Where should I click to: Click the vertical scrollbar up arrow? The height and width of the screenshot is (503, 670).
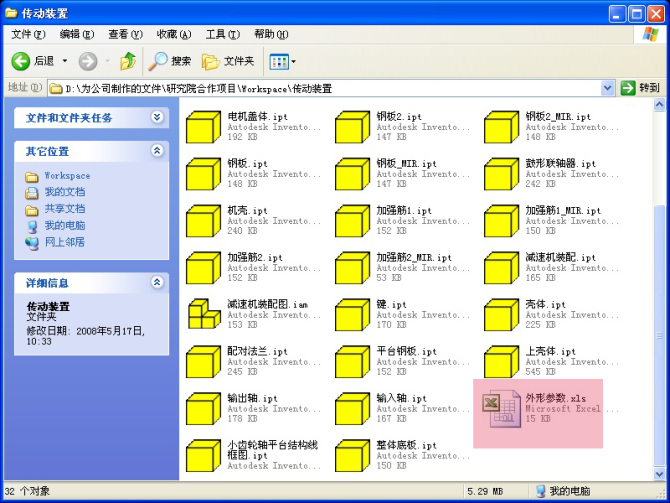pos(659,104)
